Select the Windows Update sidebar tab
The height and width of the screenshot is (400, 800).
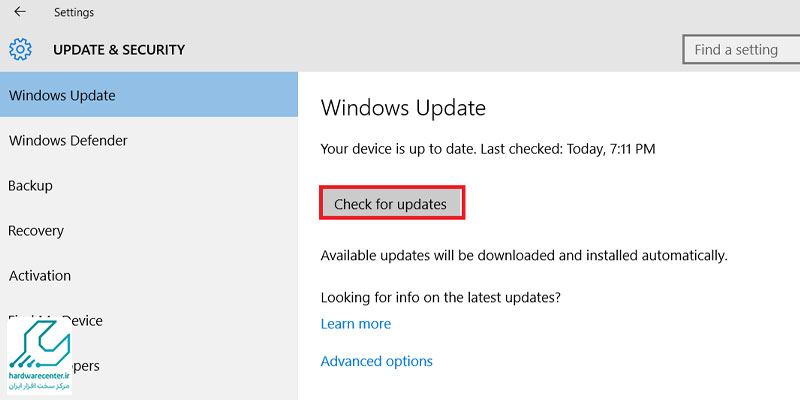coord(149,95)
